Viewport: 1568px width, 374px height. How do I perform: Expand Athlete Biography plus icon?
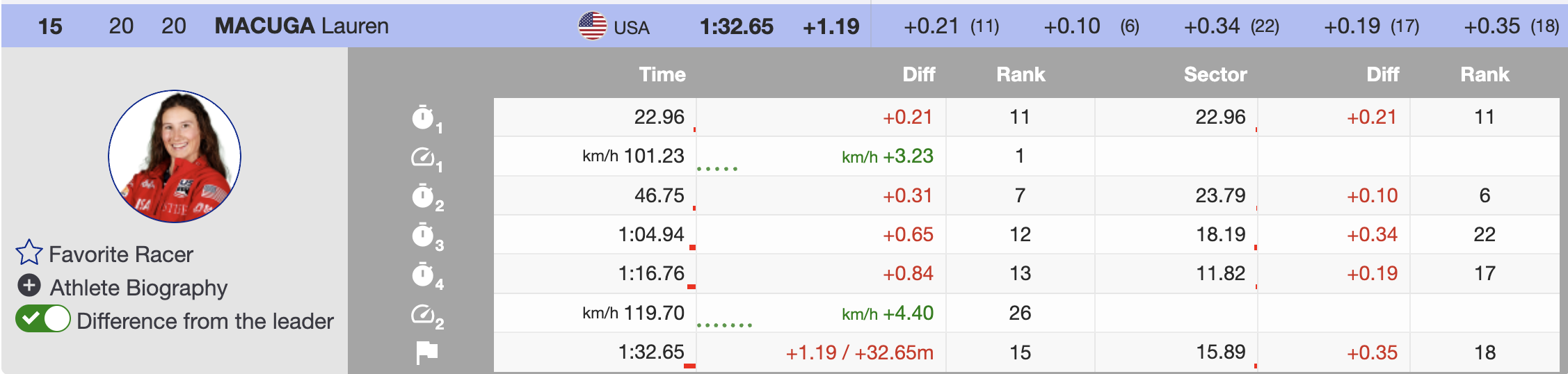coord(29,286)
